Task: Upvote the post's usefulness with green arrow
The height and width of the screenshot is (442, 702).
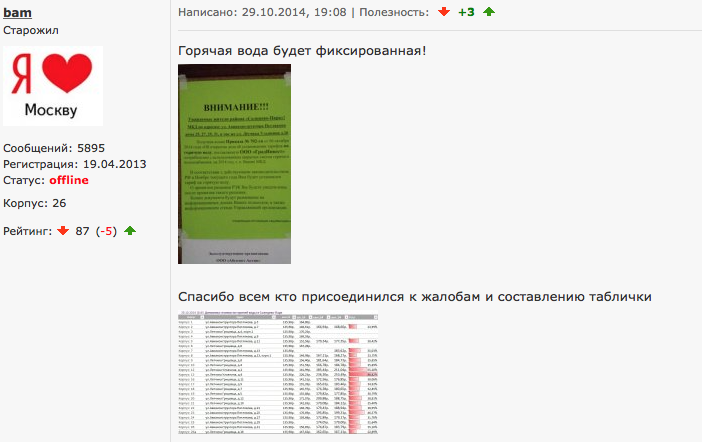Action: point(489,12)
